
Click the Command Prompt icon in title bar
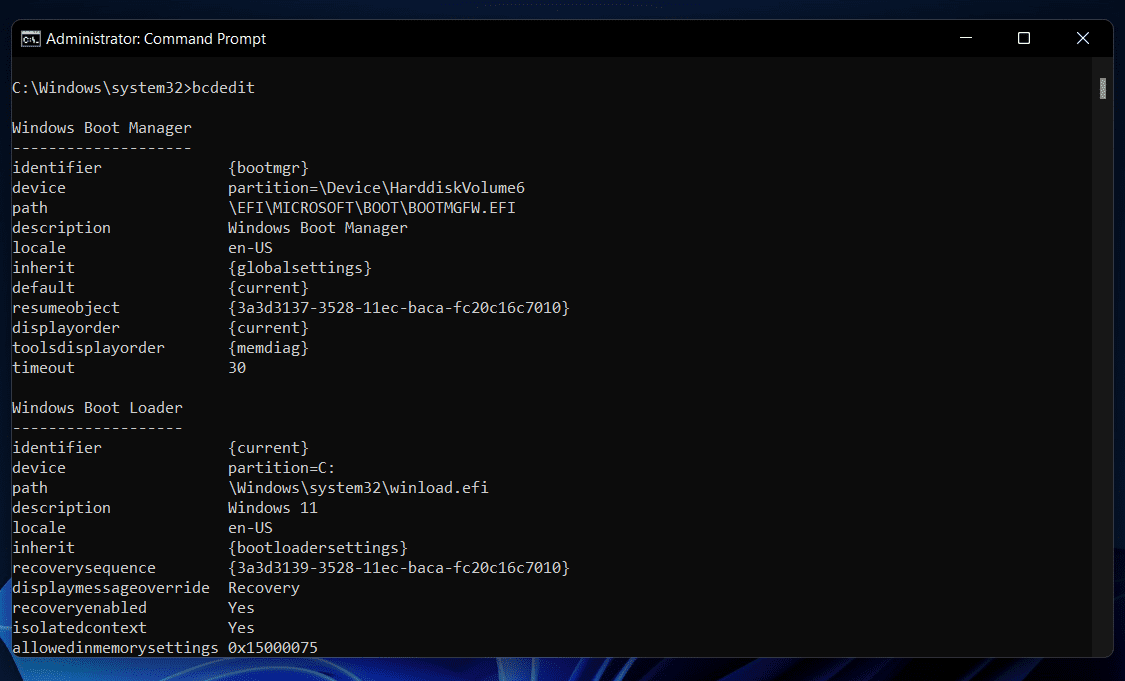30,39
